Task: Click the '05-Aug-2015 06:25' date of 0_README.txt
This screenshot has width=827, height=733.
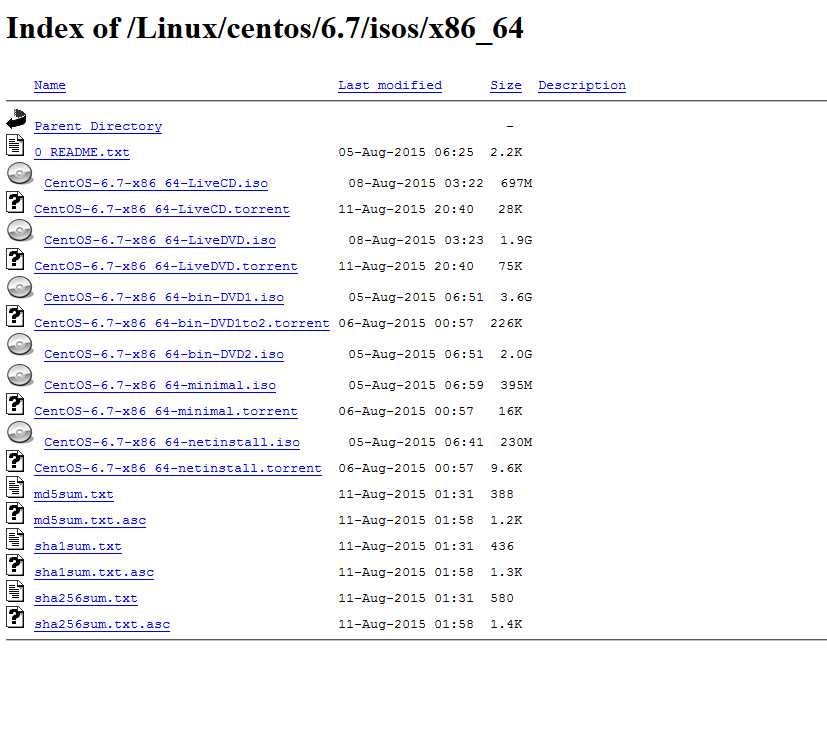Action: (406, 152)
